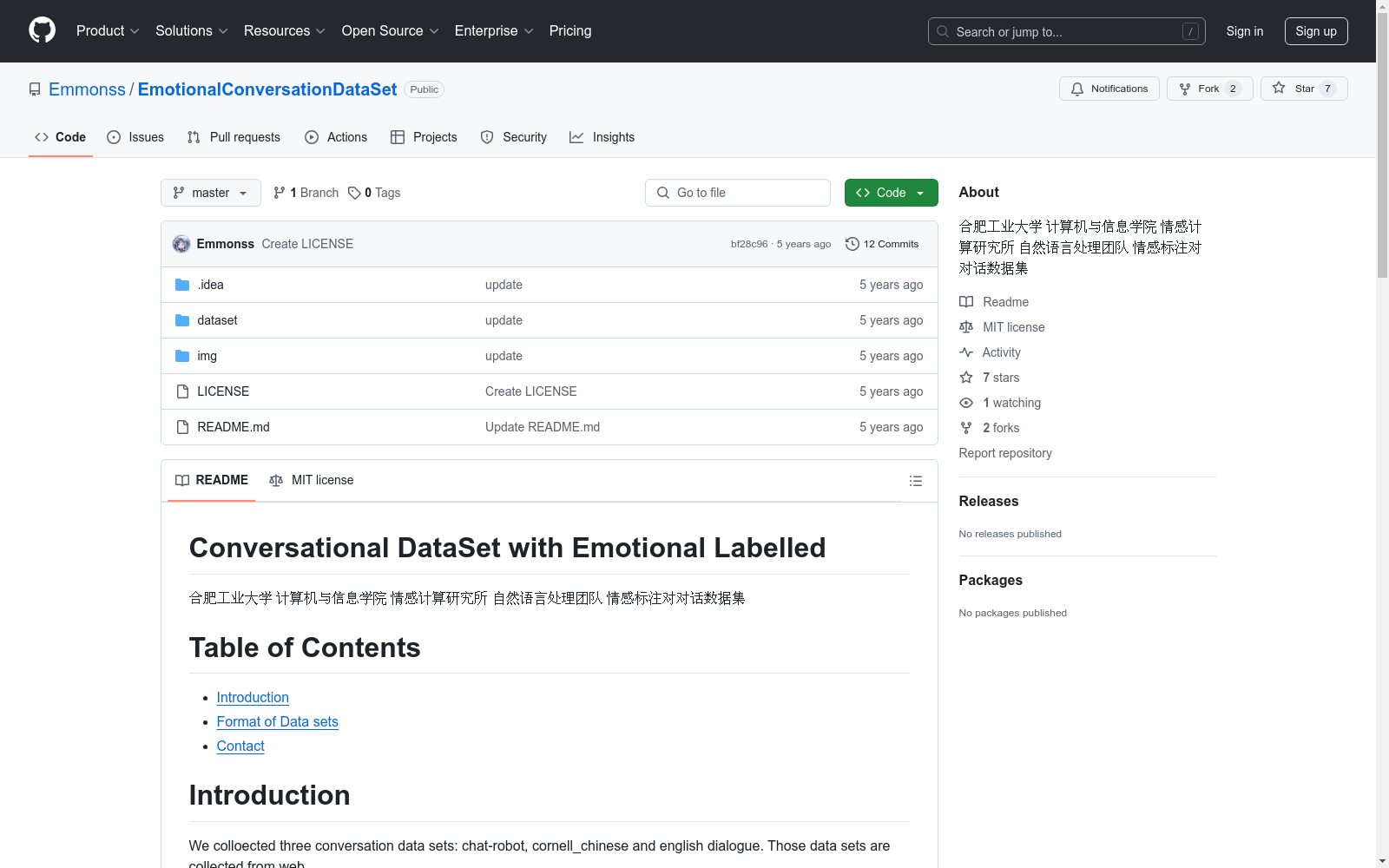The image size is (1389, 868).
Task: Open the EmotionalConversationDataSet repository link
Action: pos(267,89)
